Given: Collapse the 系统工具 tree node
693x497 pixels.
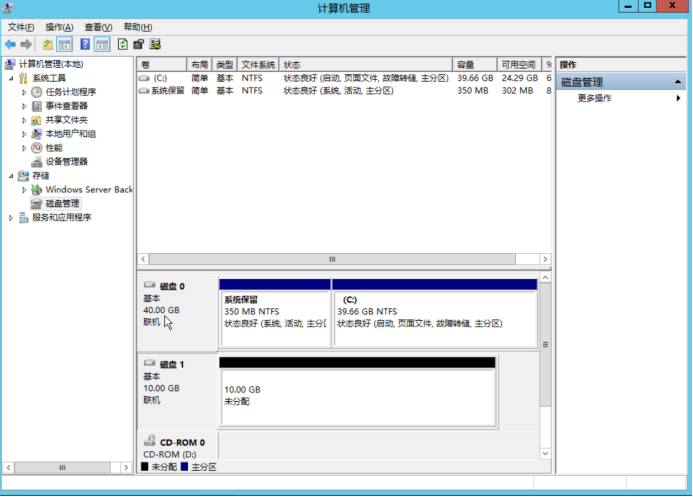Looking at the screenshot, I should tap(11, 78).
